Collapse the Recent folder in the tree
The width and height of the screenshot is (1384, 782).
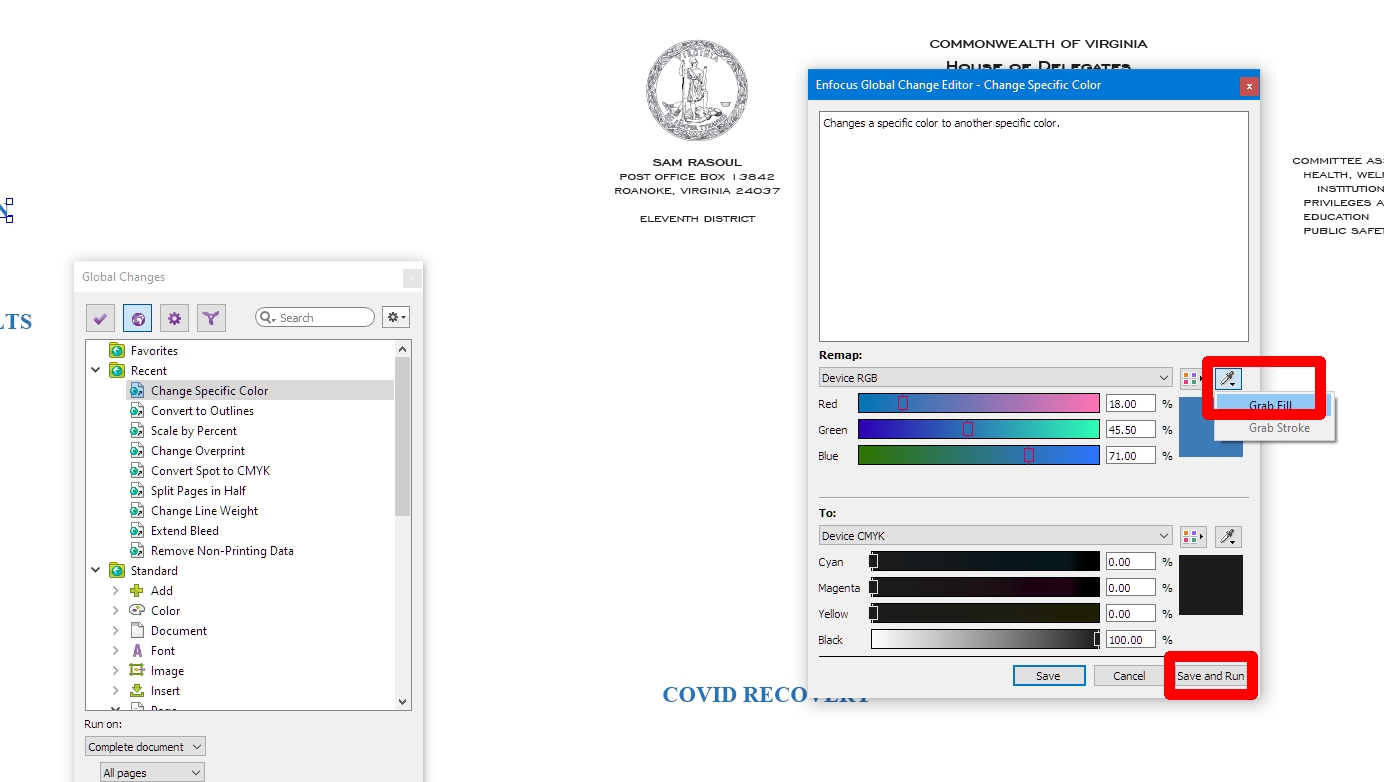pyautogui.click(x=97, y=371)
